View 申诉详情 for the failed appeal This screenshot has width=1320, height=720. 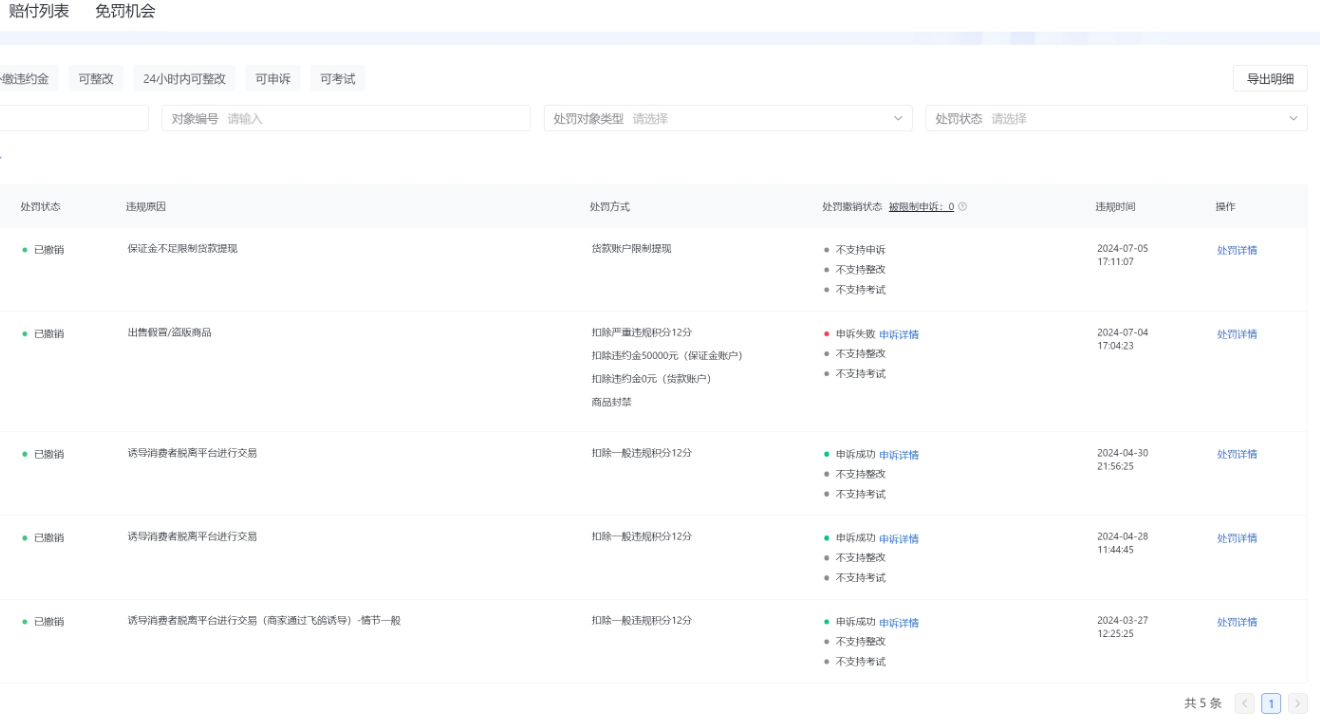pos(899,335)
